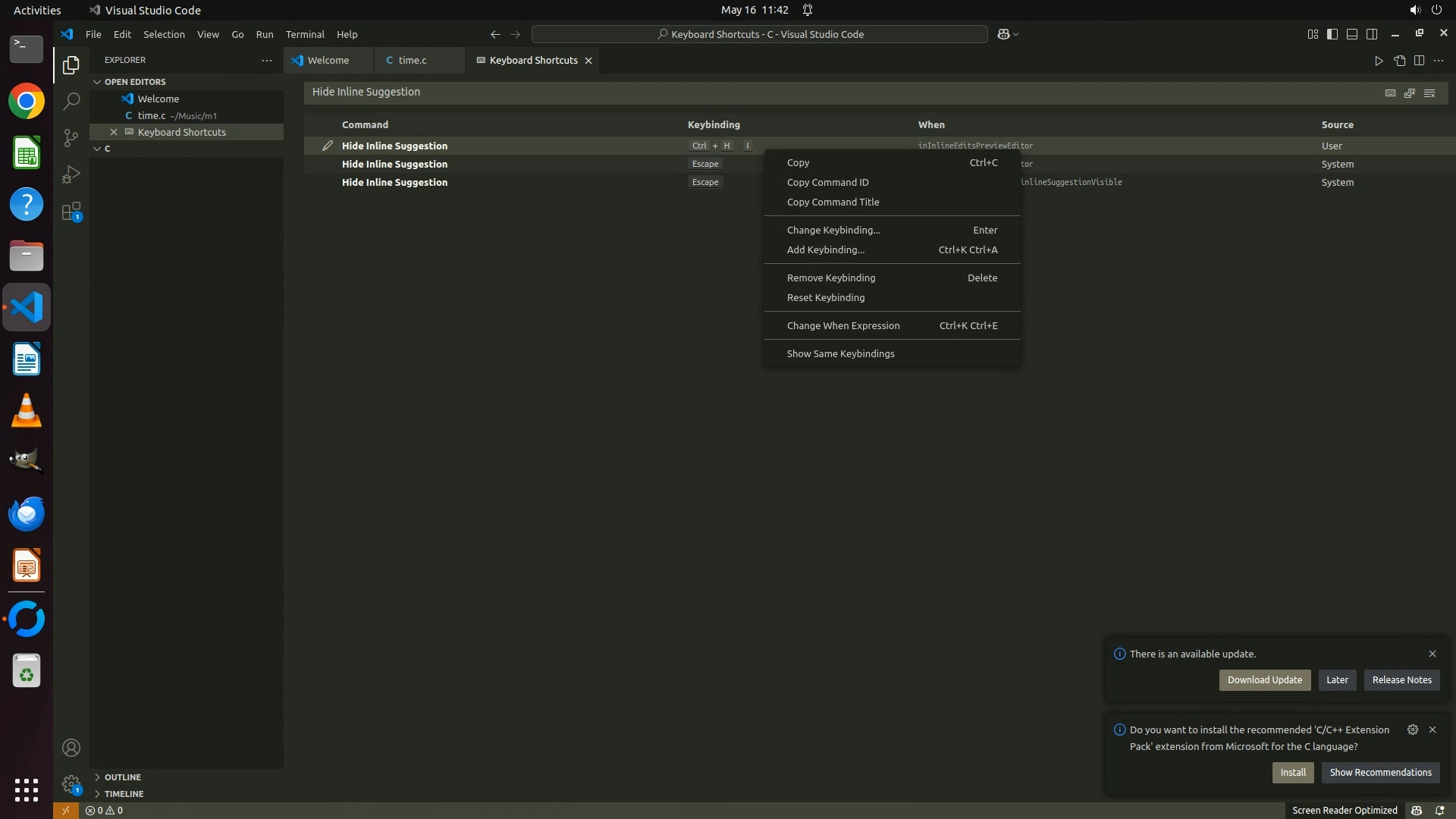
Task: Open the Manage gear menu
Action: click(71, 783)
